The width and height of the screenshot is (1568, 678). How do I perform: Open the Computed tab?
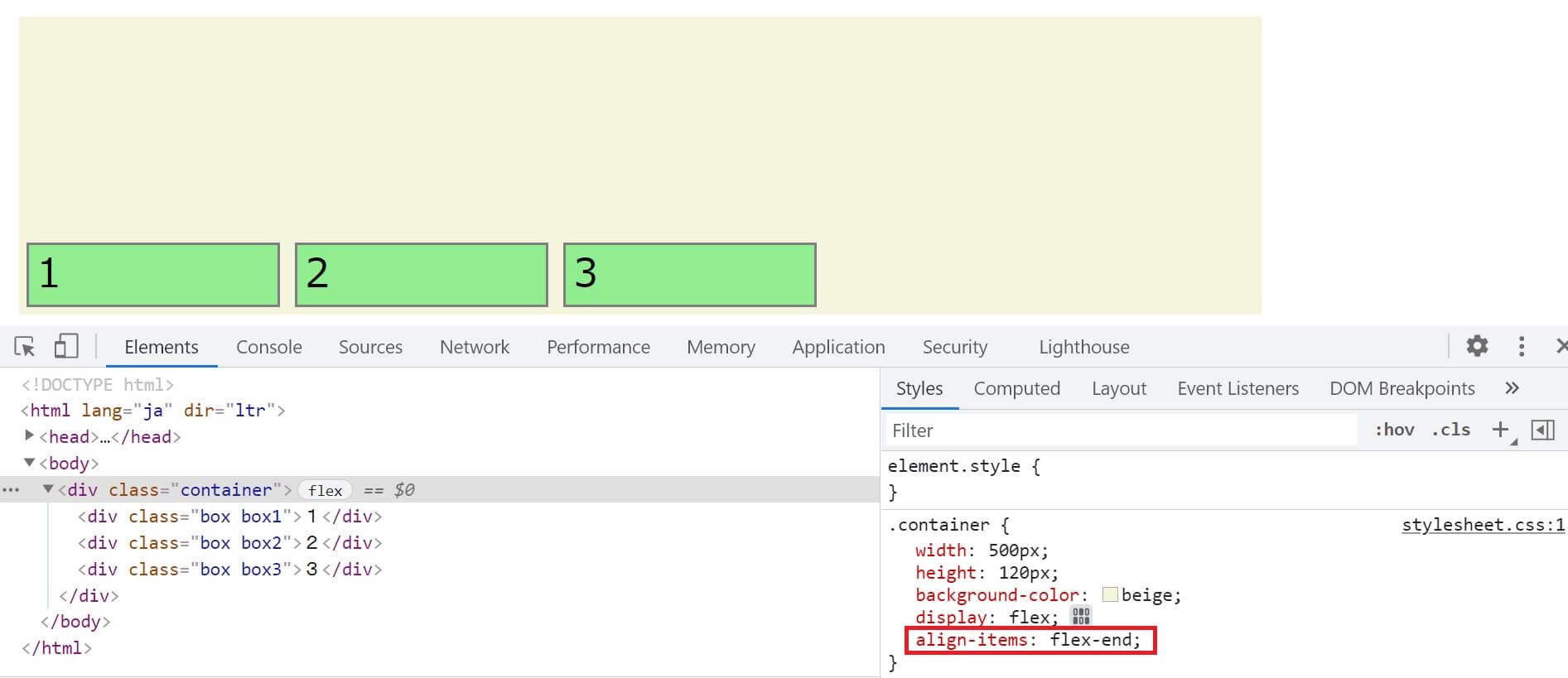pyautogui.click(x=1016, y=388)
